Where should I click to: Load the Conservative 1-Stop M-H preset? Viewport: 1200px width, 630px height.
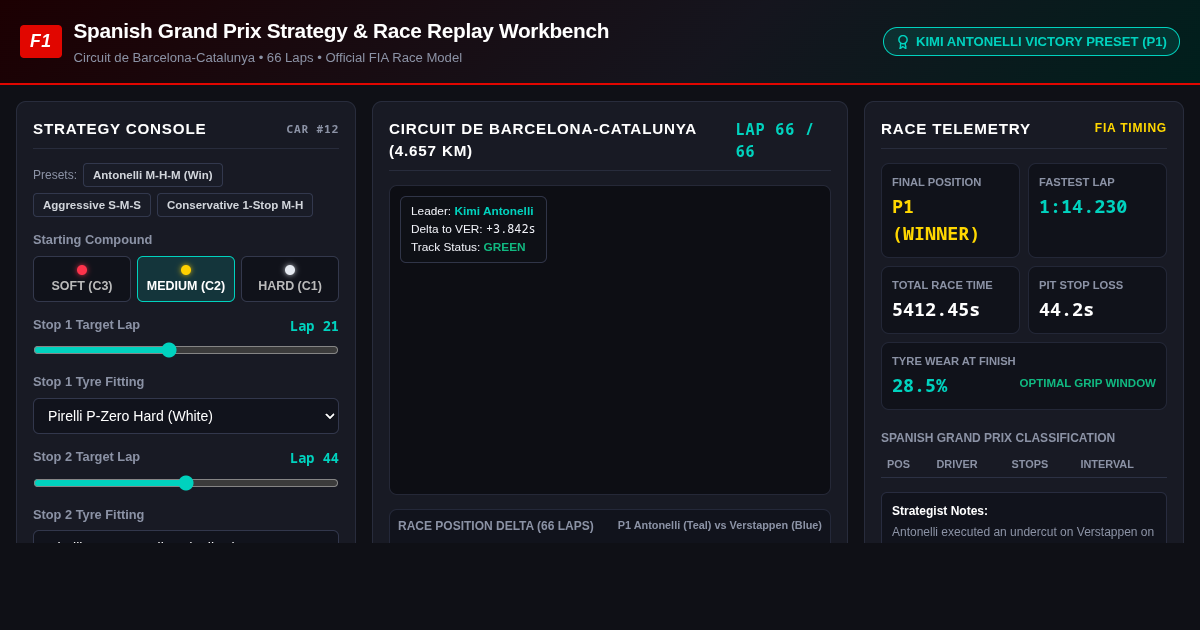tap(235, 205)
